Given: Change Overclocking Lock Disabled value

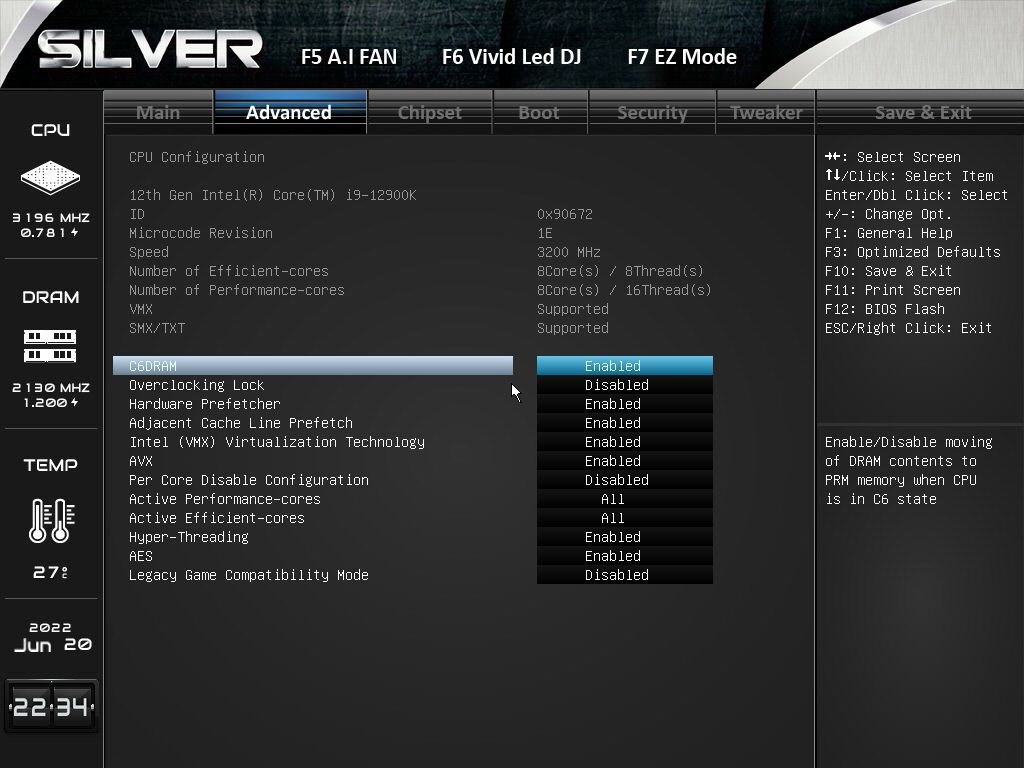Looking at the screenshot, I should (624, 385).
